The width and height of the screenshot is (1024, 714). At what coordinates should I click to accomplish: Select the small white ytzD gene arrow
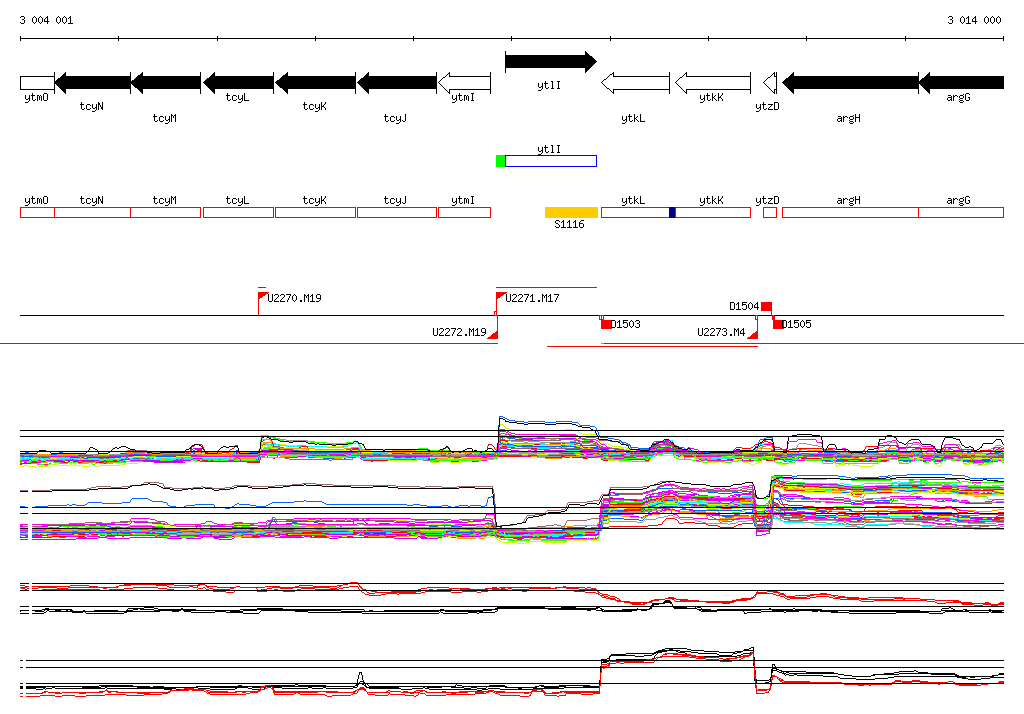[x=770, y=82]
